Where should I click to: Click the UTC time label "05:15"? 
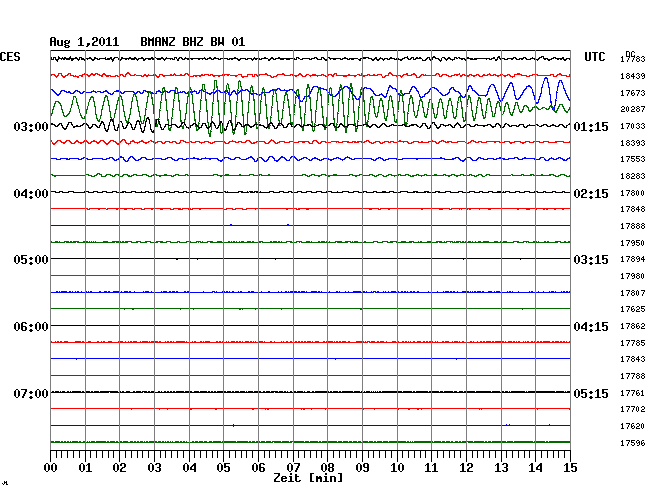tap(591, 393)
